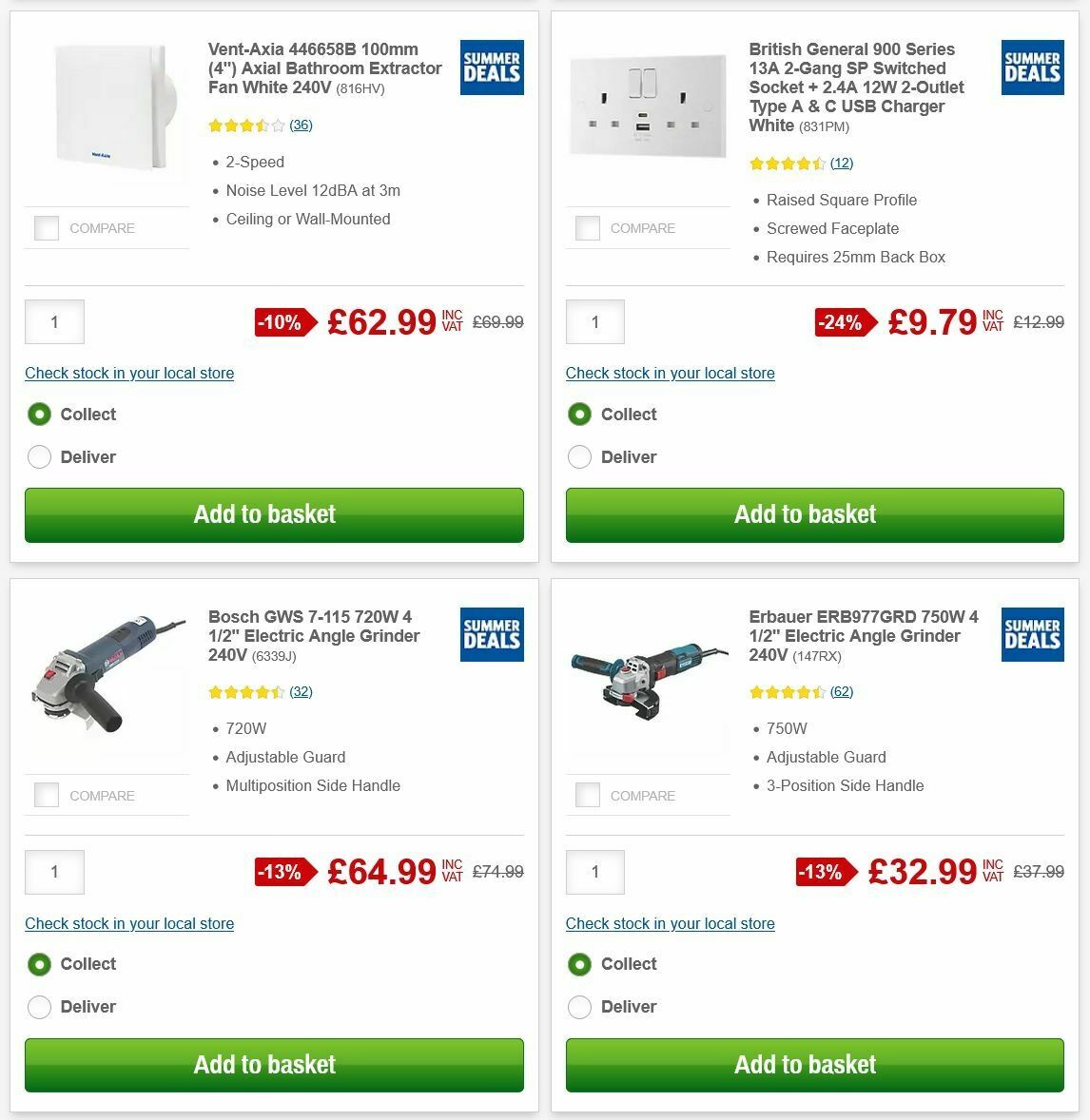
Task: Click the SUMMER DEALS badge on Vent-Axia fan
Action: [x=491, y=68]
